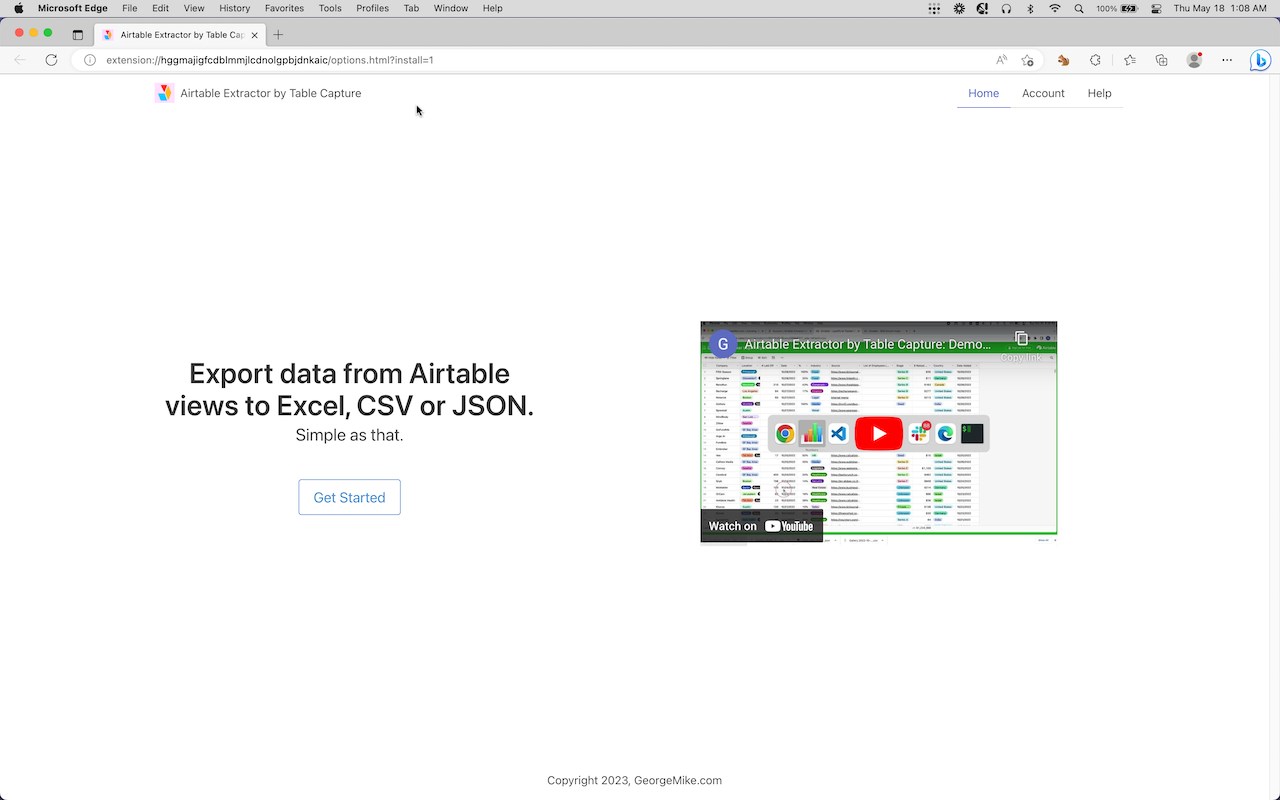1280x800 pixels.
Task: Click the copy link icon on video
Action: click(x=1021, y=339)
